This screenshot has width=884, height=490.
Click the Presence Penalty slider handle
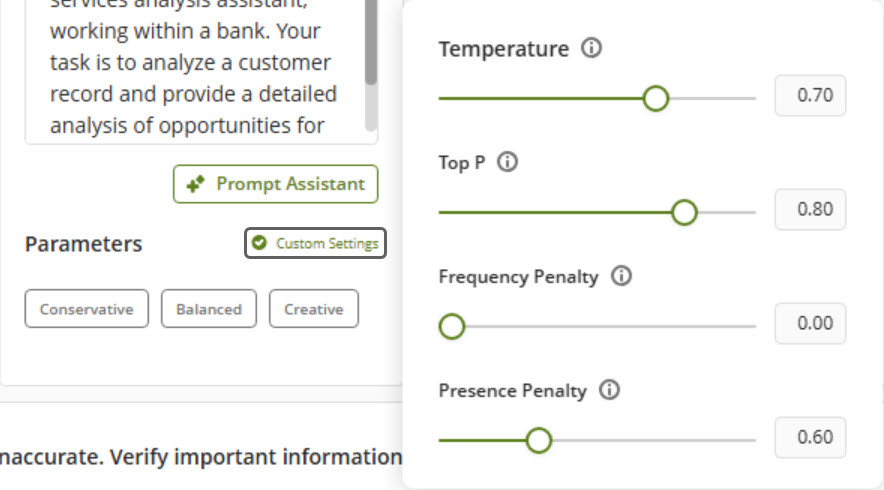[x=539, y=440]
